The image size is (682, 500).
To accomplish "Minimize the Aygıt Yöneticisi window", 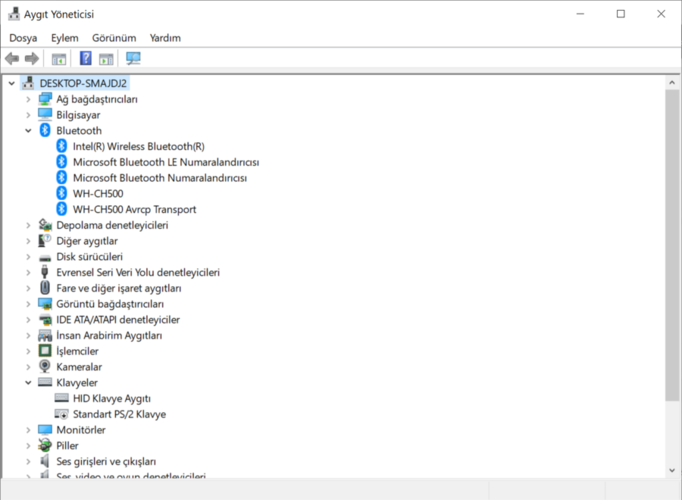I will (x=580, y=14).
